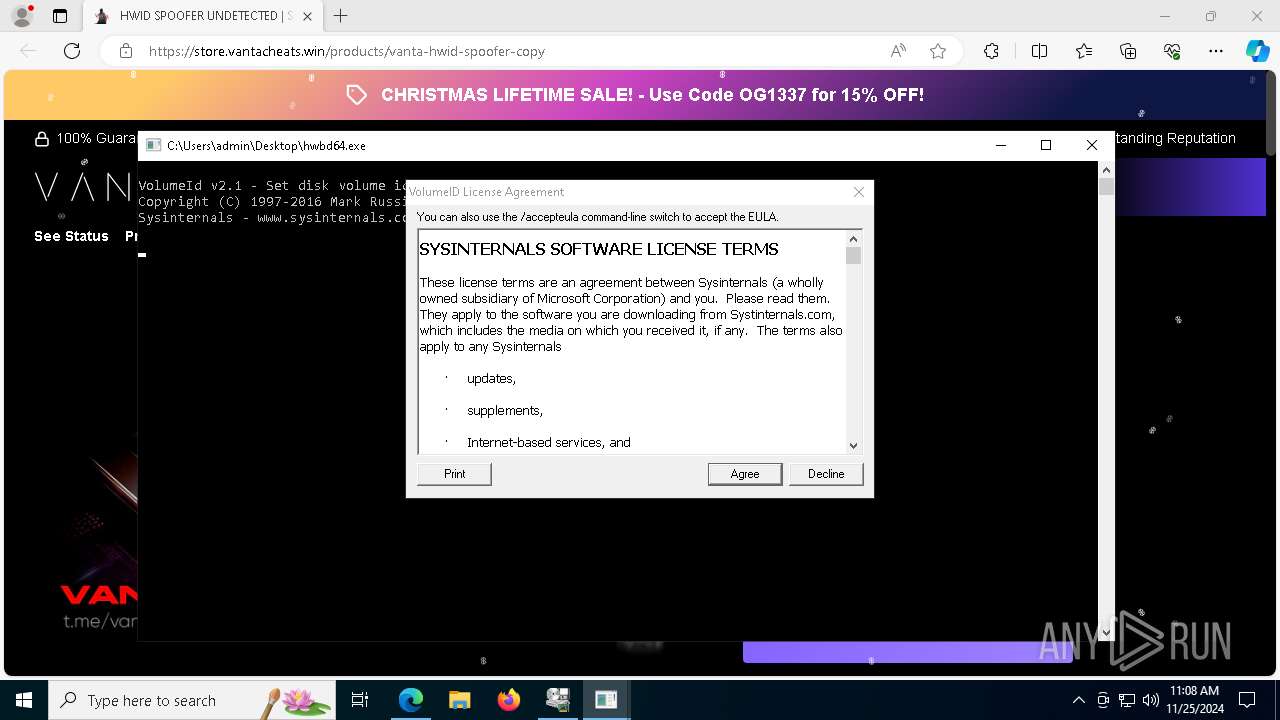Click the Read aloud icon in address bar
Image resolution: width=1280 pixels, height=720 pixels.
[x=898, y=51]
